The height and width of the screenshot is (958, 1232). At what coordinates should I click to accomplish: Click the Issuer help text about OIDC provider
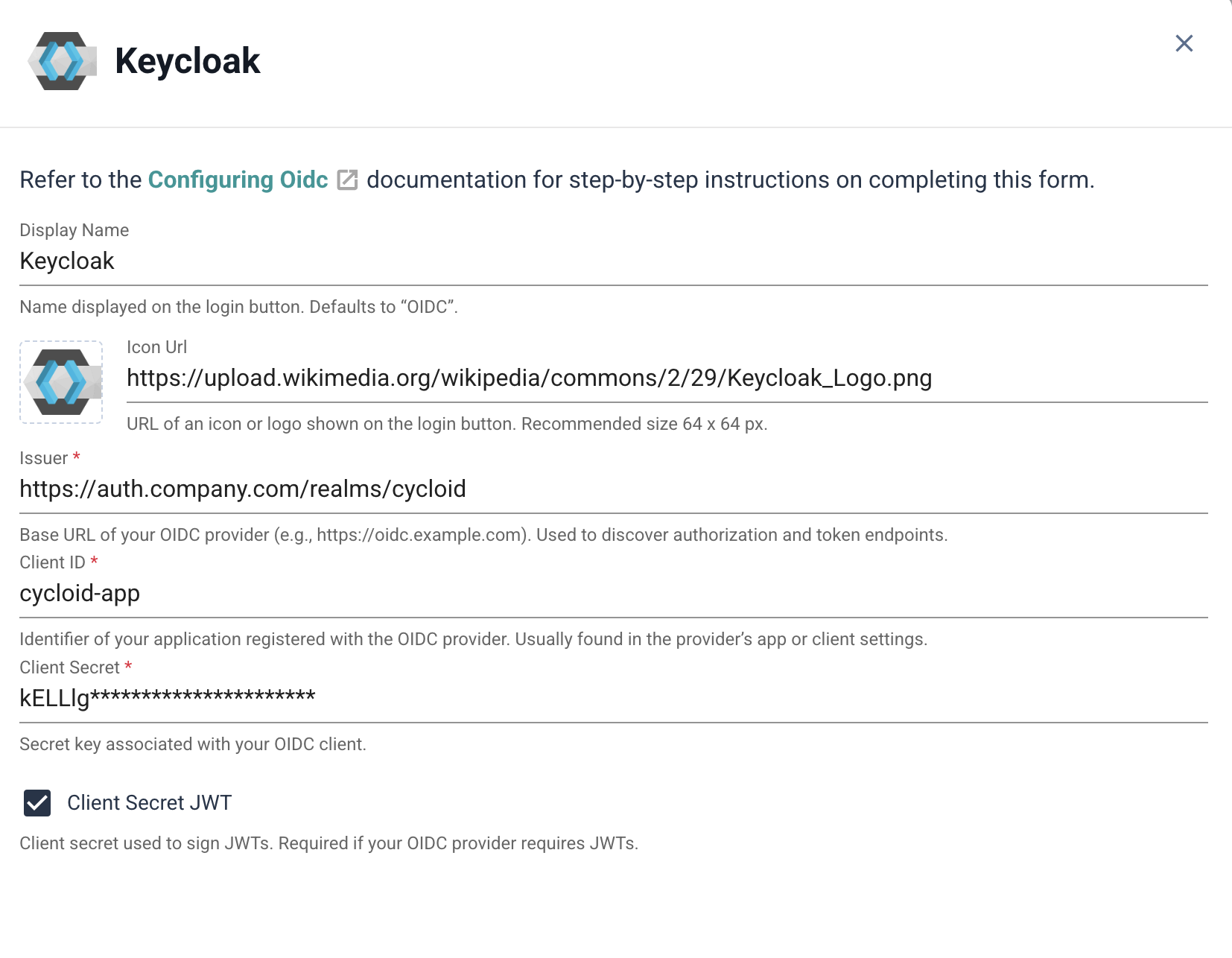(x=483, y=535)
